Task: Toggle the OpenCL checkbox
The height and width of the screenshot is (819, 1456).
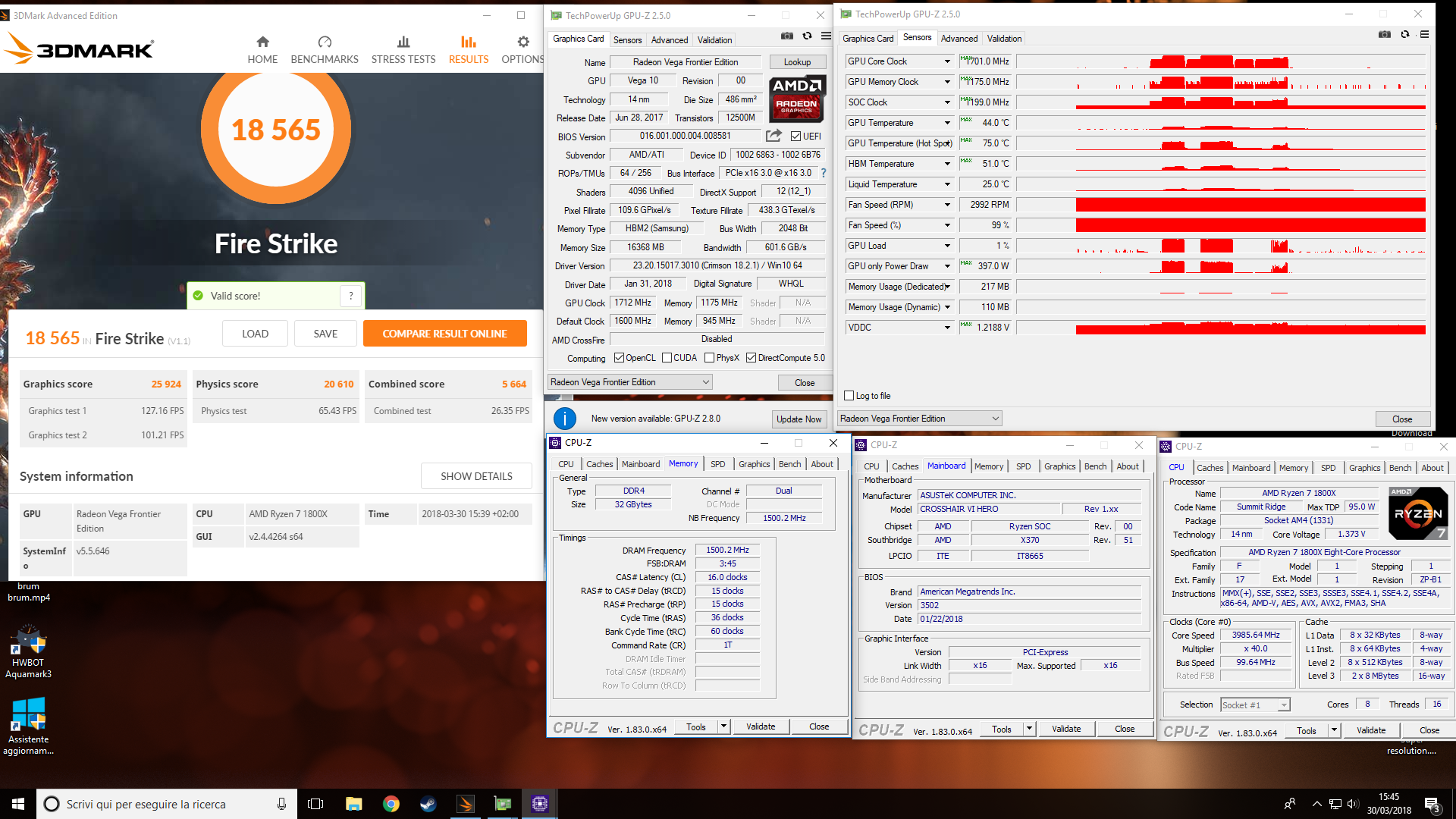Action: click(x=619, y=358)
